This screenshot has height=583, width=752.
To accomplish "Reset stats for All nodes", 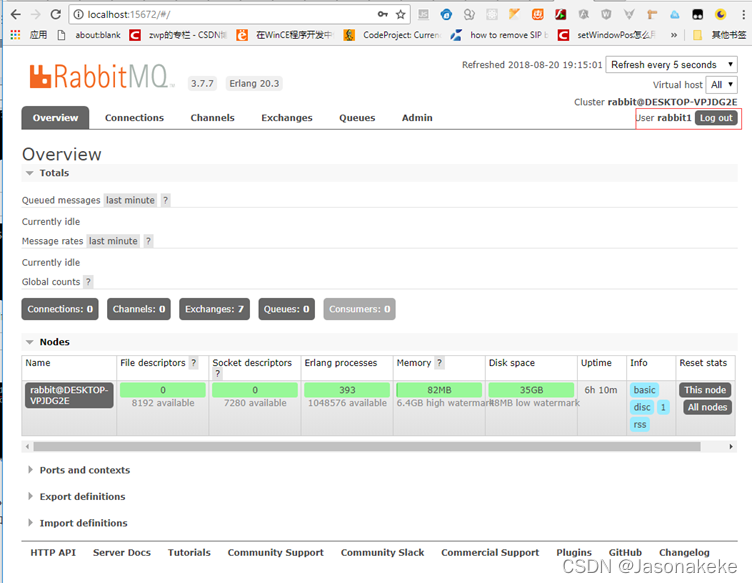I will [x=707, y=407].
